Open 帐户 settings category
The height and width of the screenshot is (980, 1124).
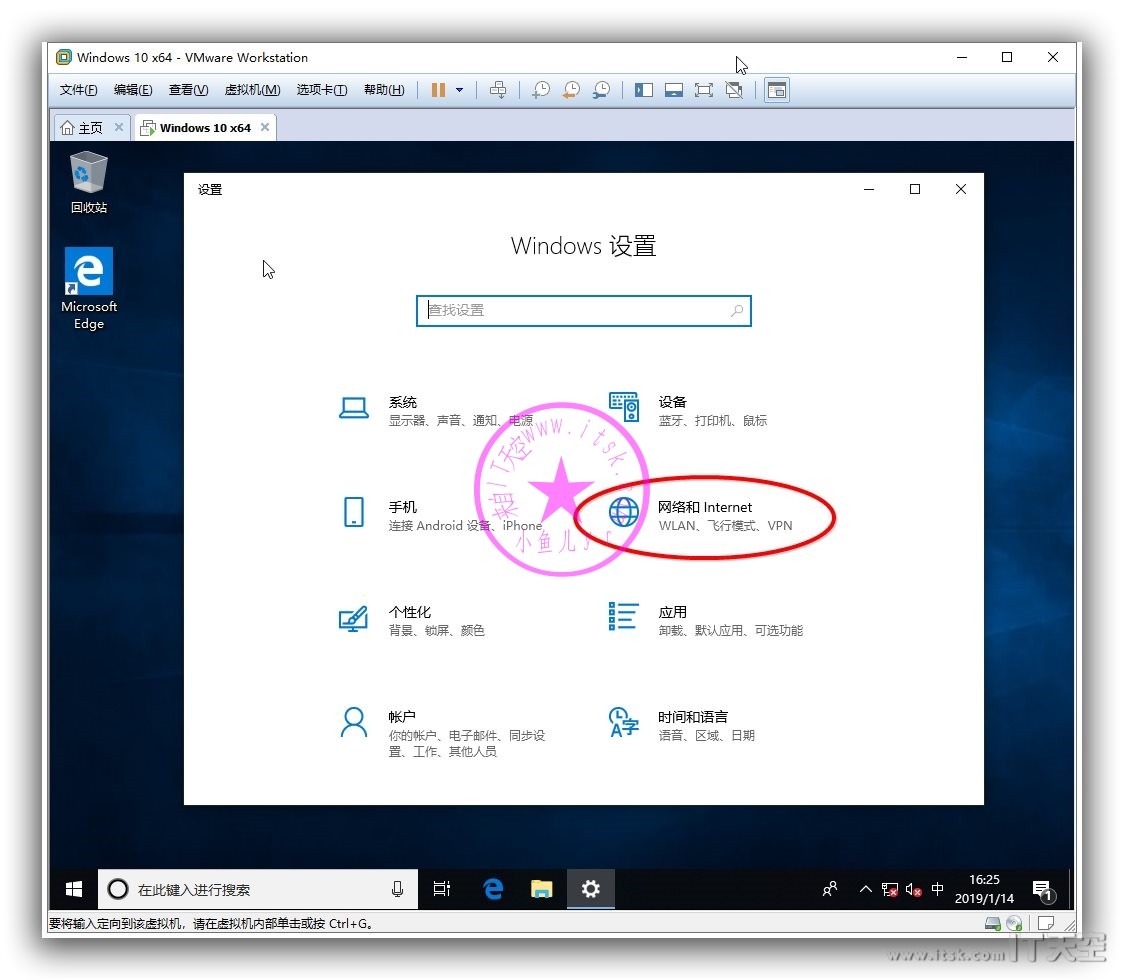tap(442, 733)
